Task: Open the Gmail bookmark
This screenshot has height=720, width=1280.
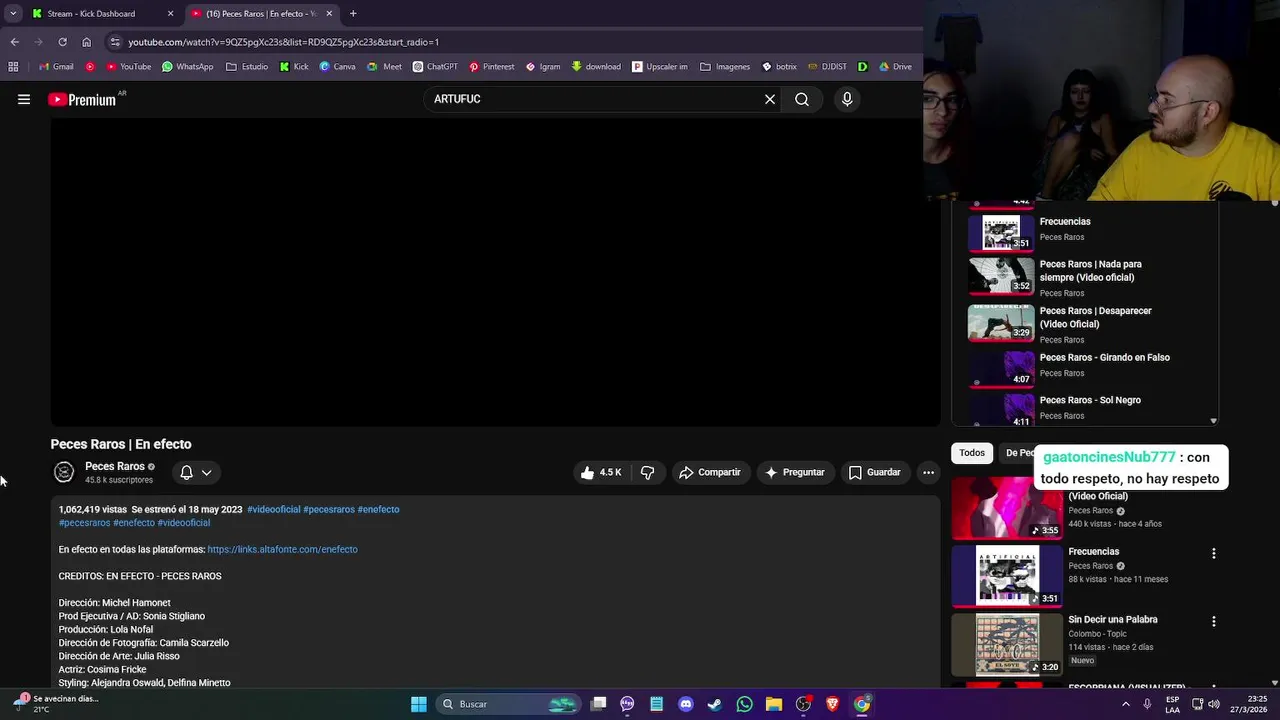Action: point(56,67)
